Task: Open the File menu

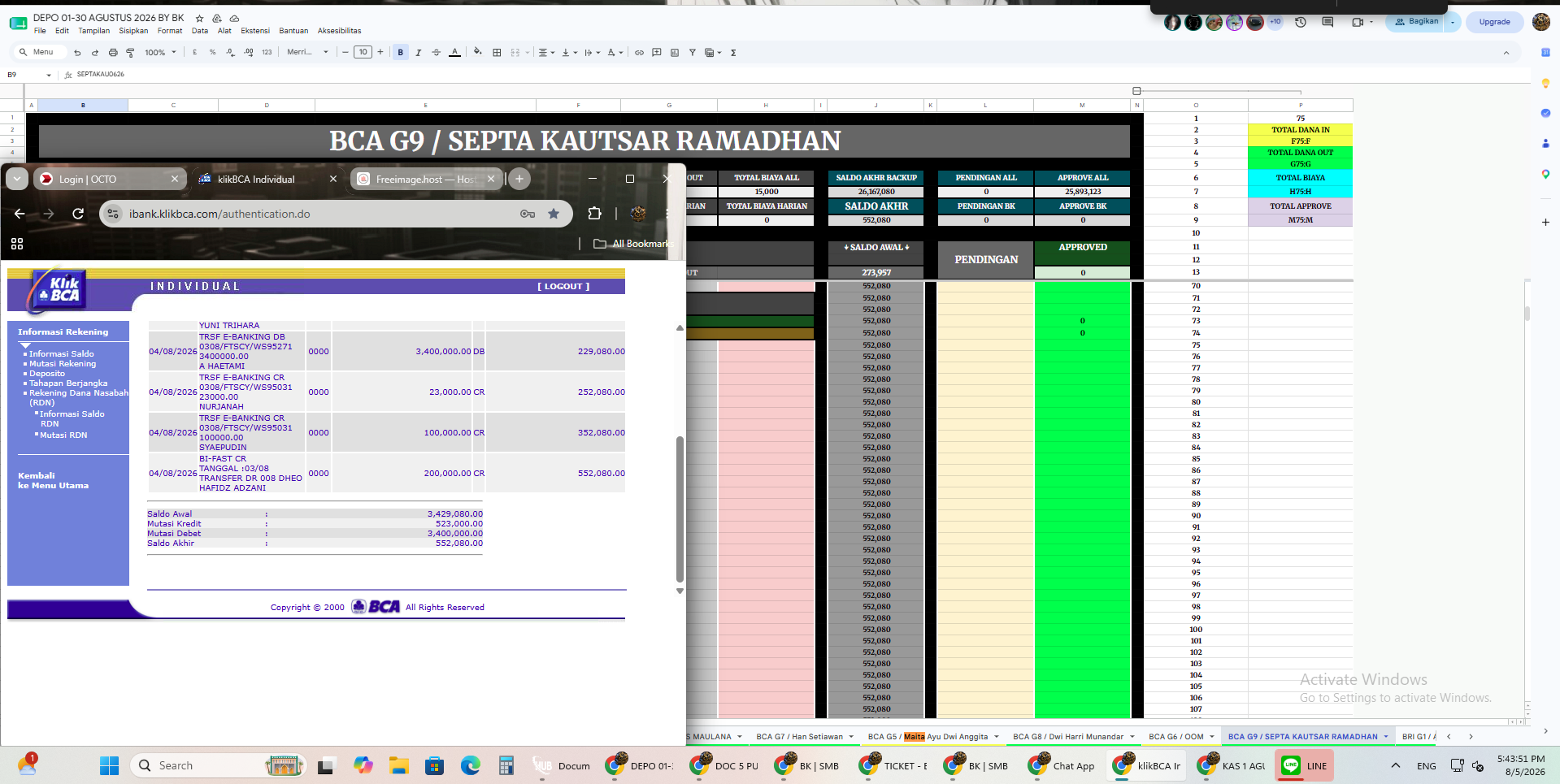Action: 40,31
